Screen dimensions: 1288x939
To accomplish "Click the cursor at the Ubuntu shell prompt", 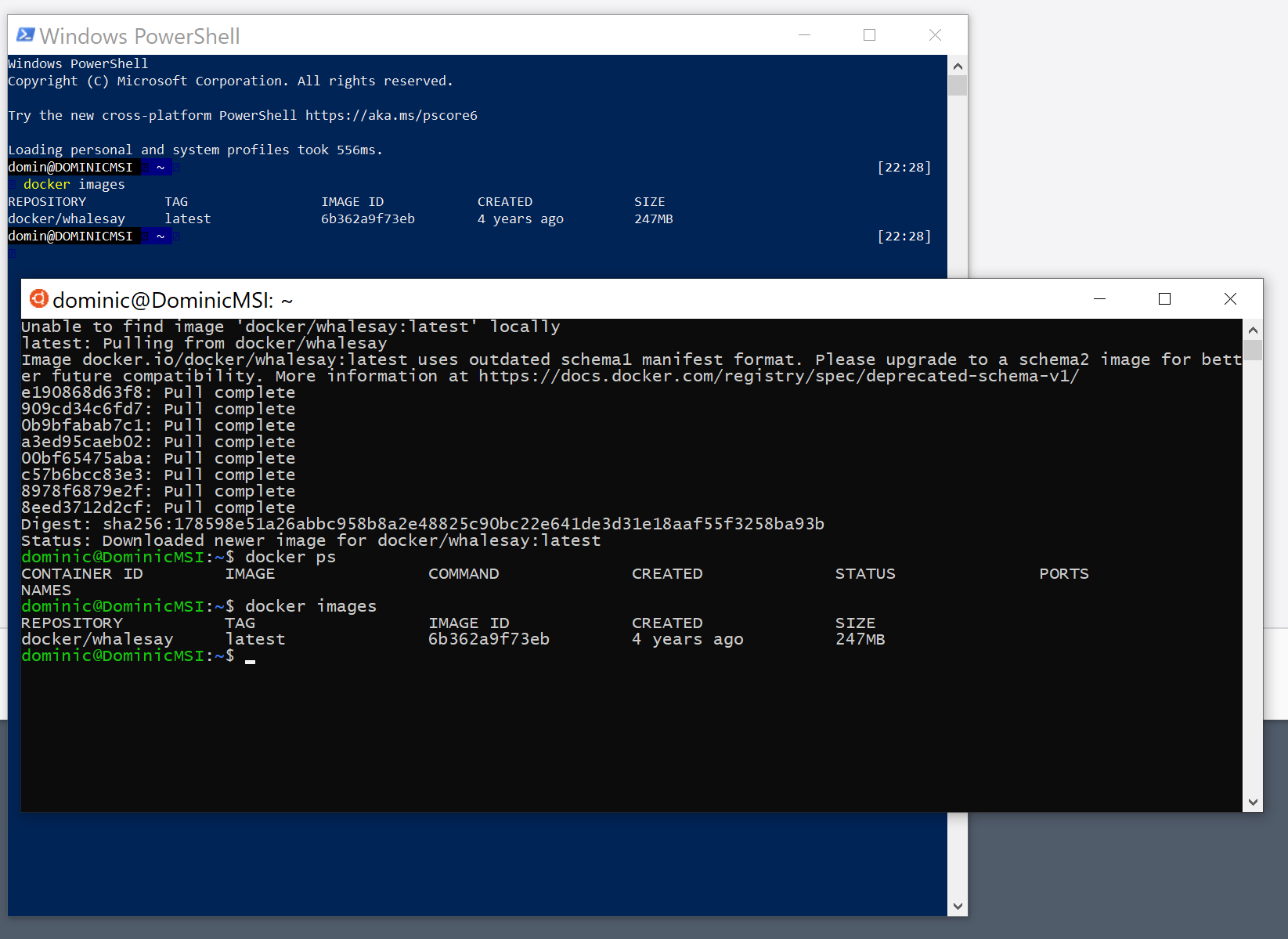I will (x=251, y=658).
